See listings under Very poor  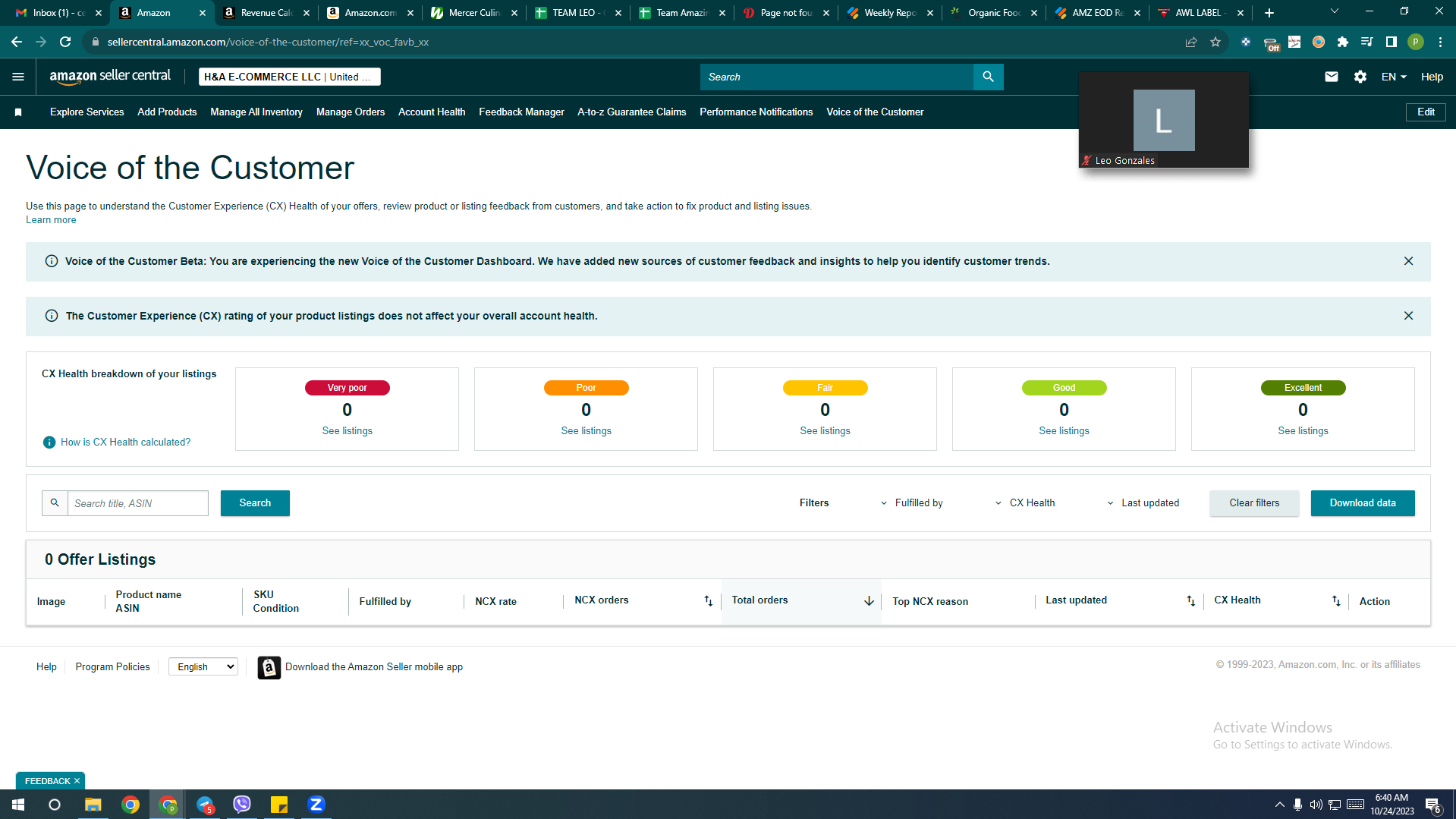[x=347, y=431]
